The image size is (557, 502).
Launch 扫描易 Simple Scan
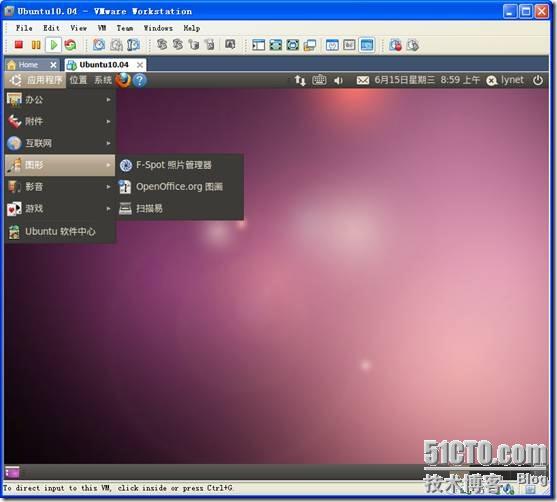pyautogui.click(x=180, y=209)
